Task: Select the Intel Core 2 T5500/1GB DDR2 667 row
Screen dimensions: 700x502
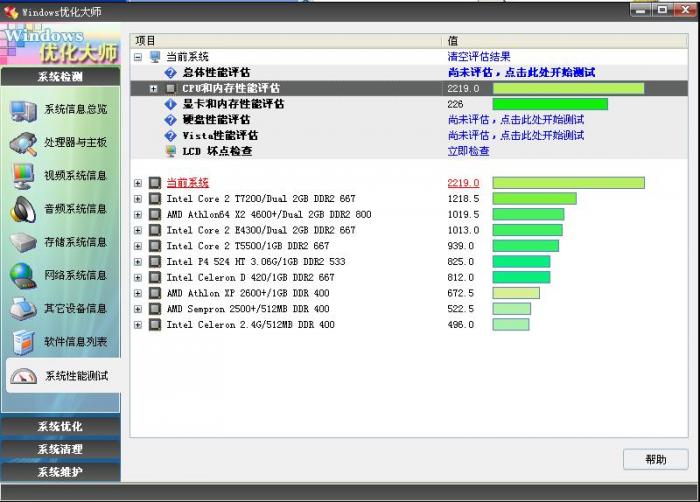Action: click(248, 246)
